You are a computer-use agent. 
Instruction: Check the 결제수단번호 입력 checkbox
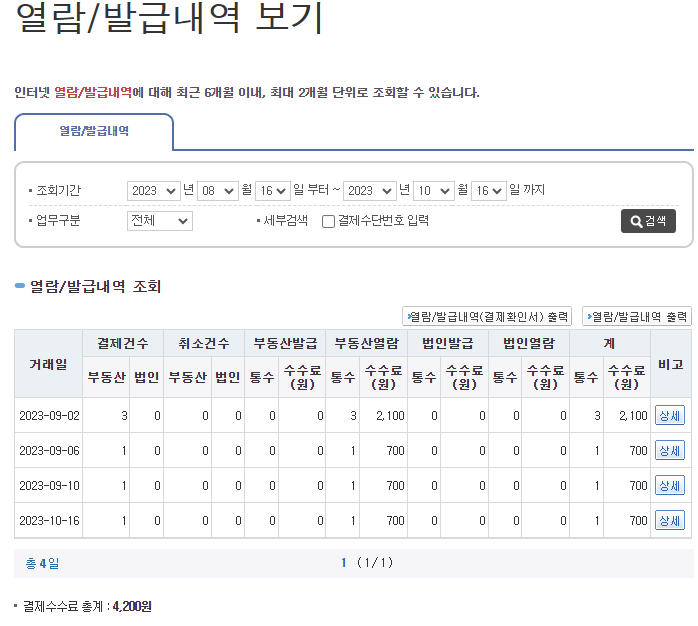328,221
